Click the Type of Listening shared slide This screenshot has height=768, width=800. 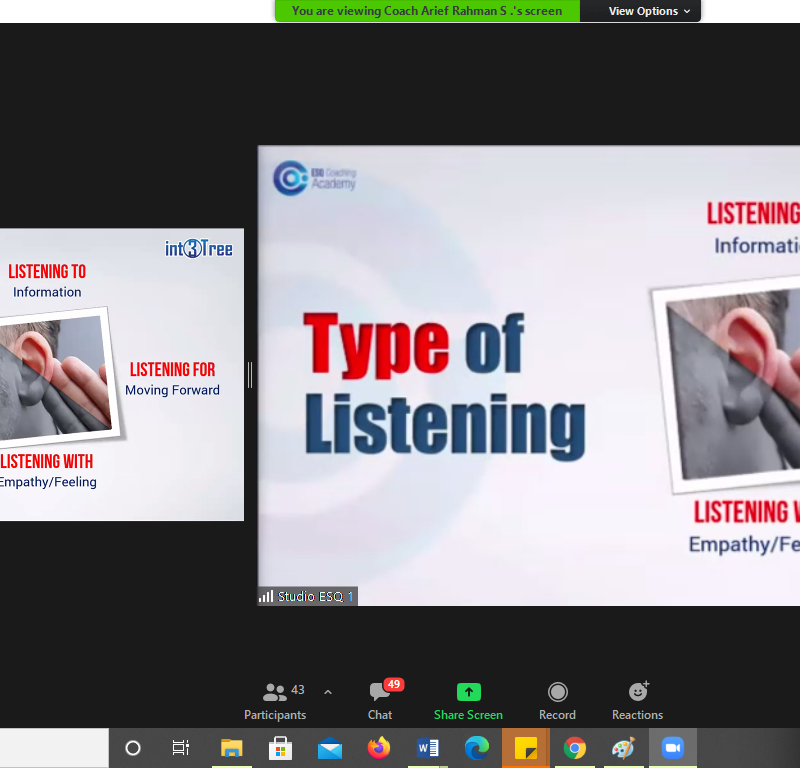(x=528, y=375)
